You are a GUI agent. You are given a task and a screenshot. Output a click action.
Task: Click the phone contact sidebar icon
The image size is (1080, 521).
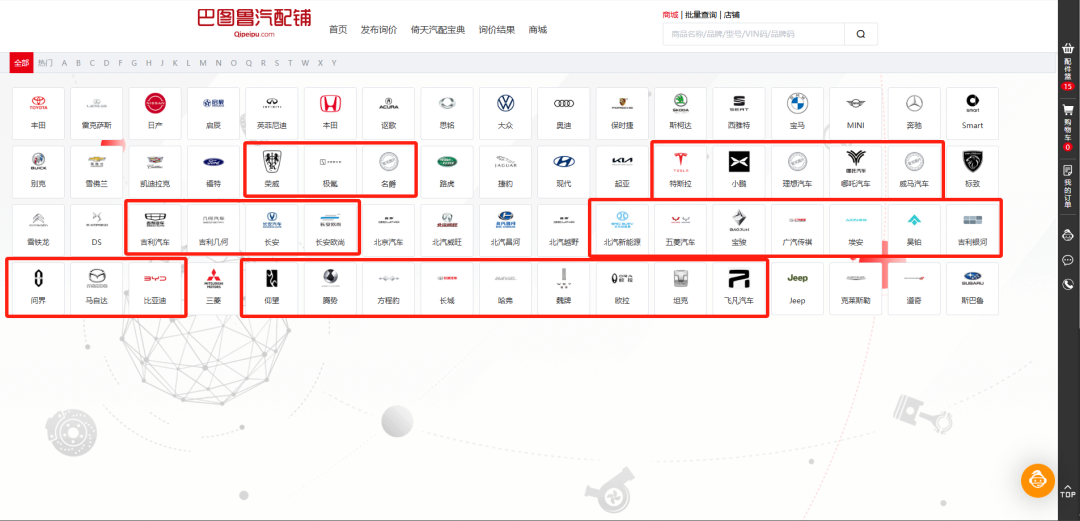point(1068,284)
